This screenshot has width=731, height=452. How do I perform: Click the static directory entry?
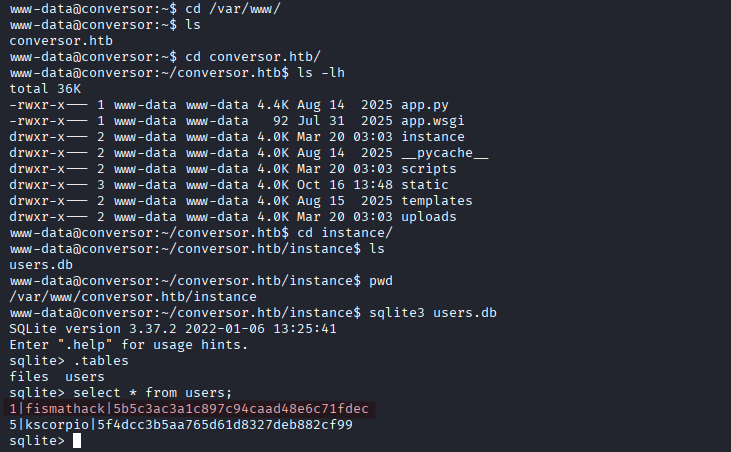[425, 184]
